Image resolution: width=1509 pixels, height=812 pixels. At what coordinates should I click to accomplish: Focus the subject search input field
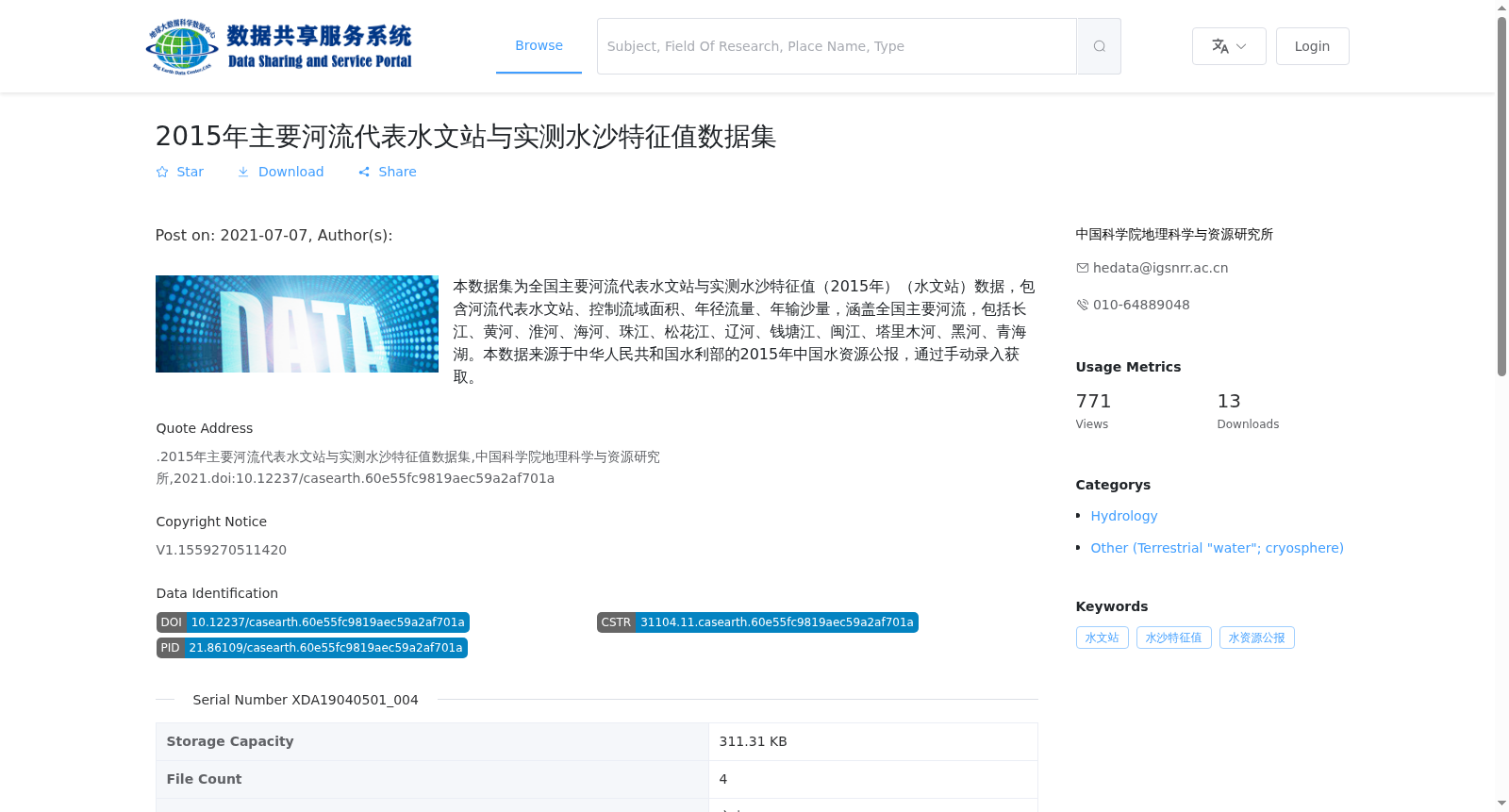click(x=837, y=46)
